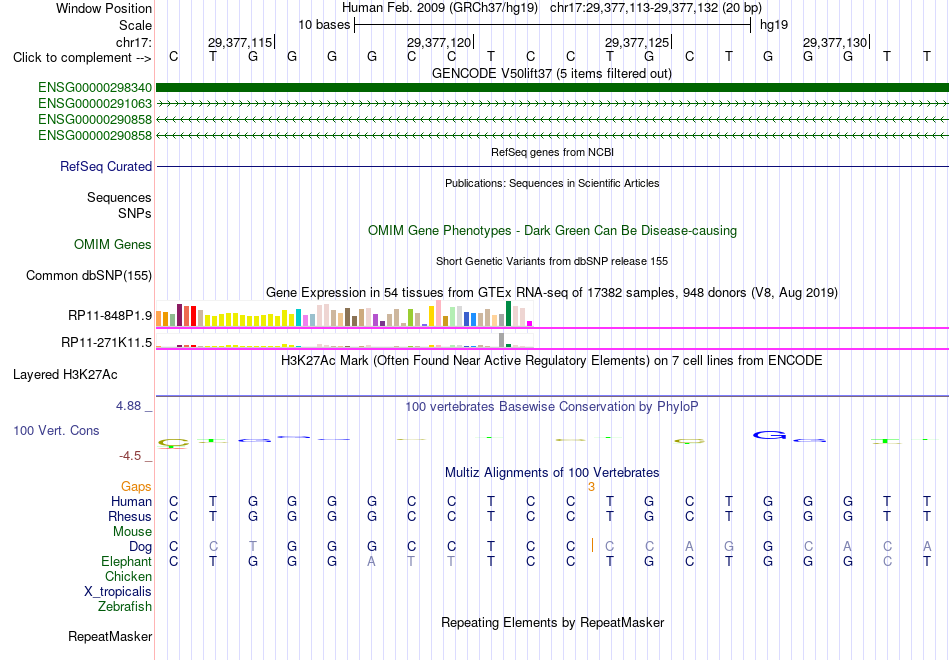The image size is (950, 660).
Task: Click magenta last bar in RP11-848P1.9 graph
Action: (530, 324)
